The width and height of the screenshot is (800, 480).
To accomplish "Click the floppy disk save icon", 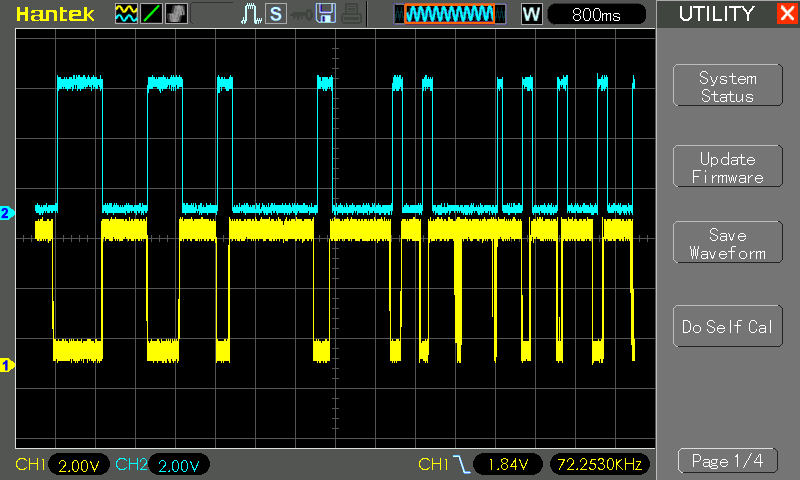I will pyautogui.click(x=326, y=14).
